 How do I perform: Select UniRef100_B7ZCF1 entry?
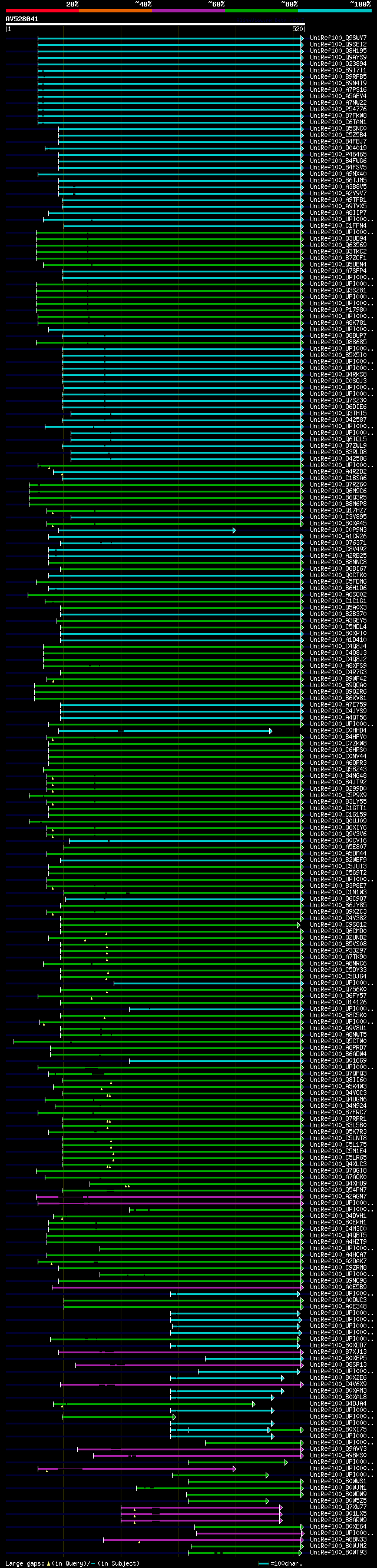point(338,258)
